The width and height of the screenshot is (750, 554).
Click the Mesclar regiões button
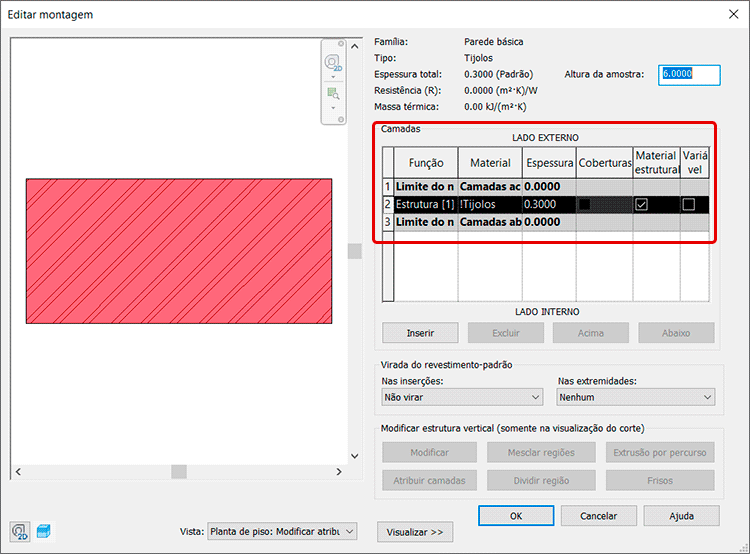(x=541, y=453)
